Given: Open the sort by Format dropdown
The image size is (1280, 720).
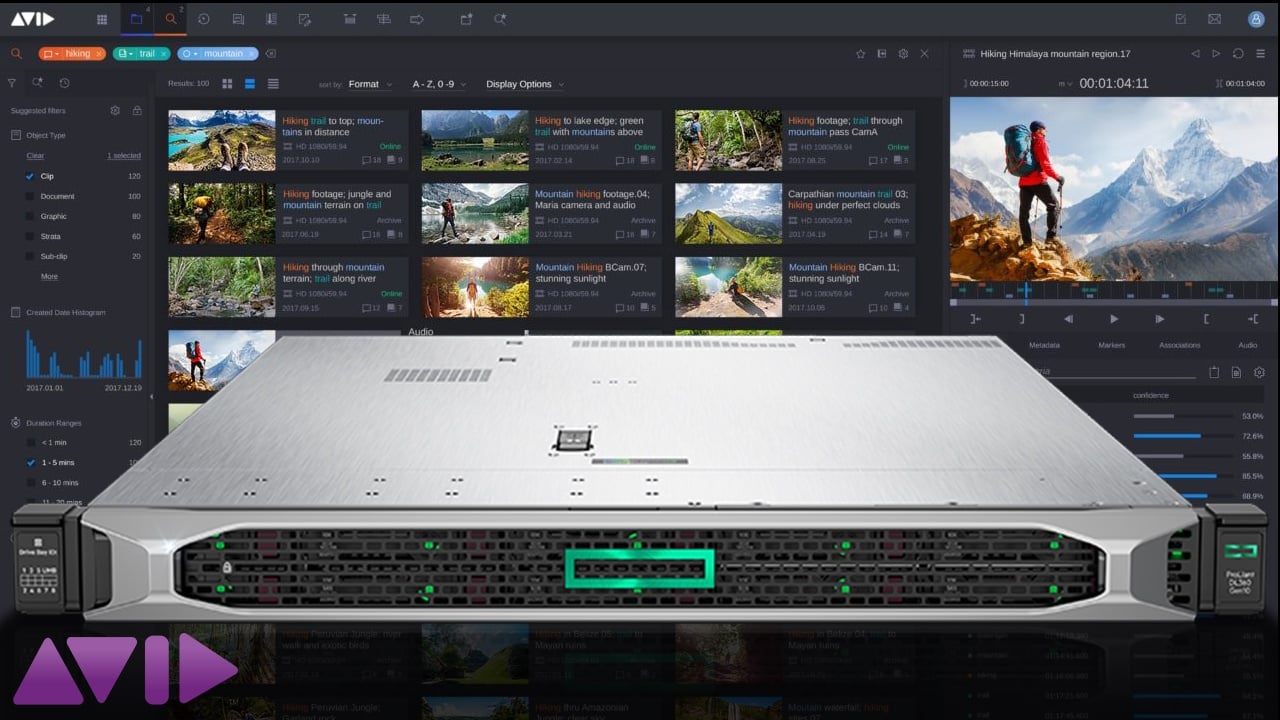Looking at the screenshot, I should (370, 84).
